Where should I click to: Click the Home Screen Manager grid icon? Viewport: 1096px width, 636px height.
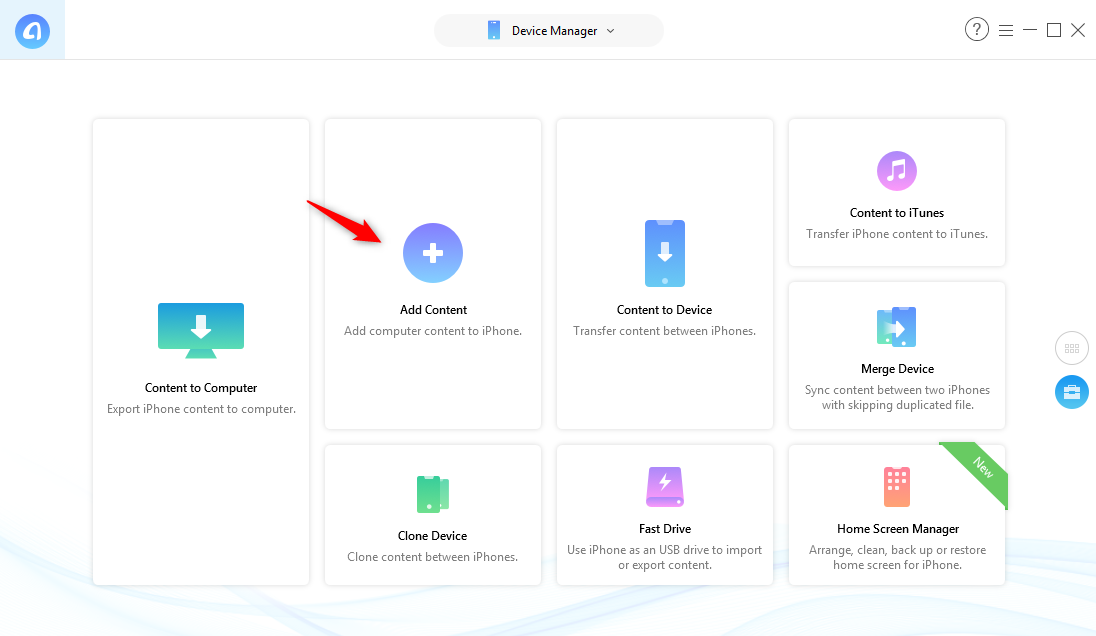pyautogui.click(x=897, y=487)
